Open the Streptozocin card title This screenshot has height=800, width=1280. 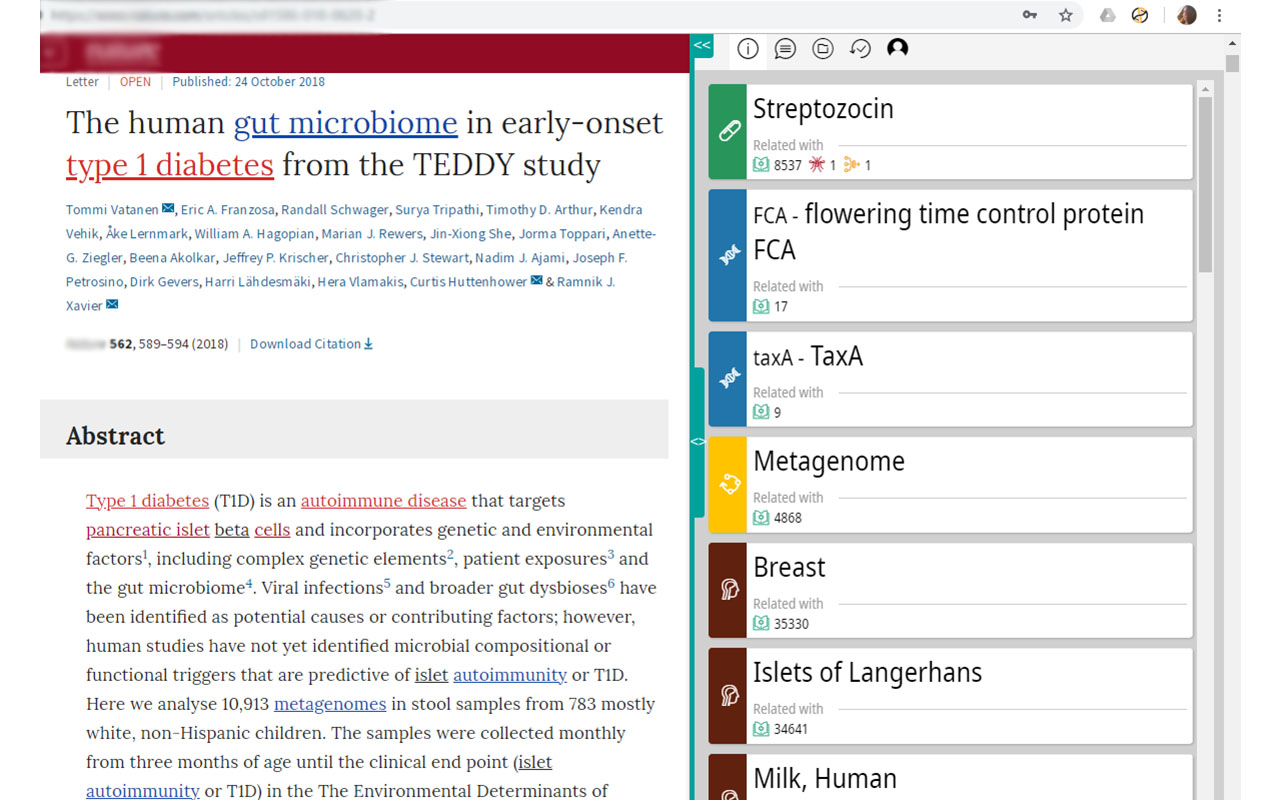click(x=823, y=109)
